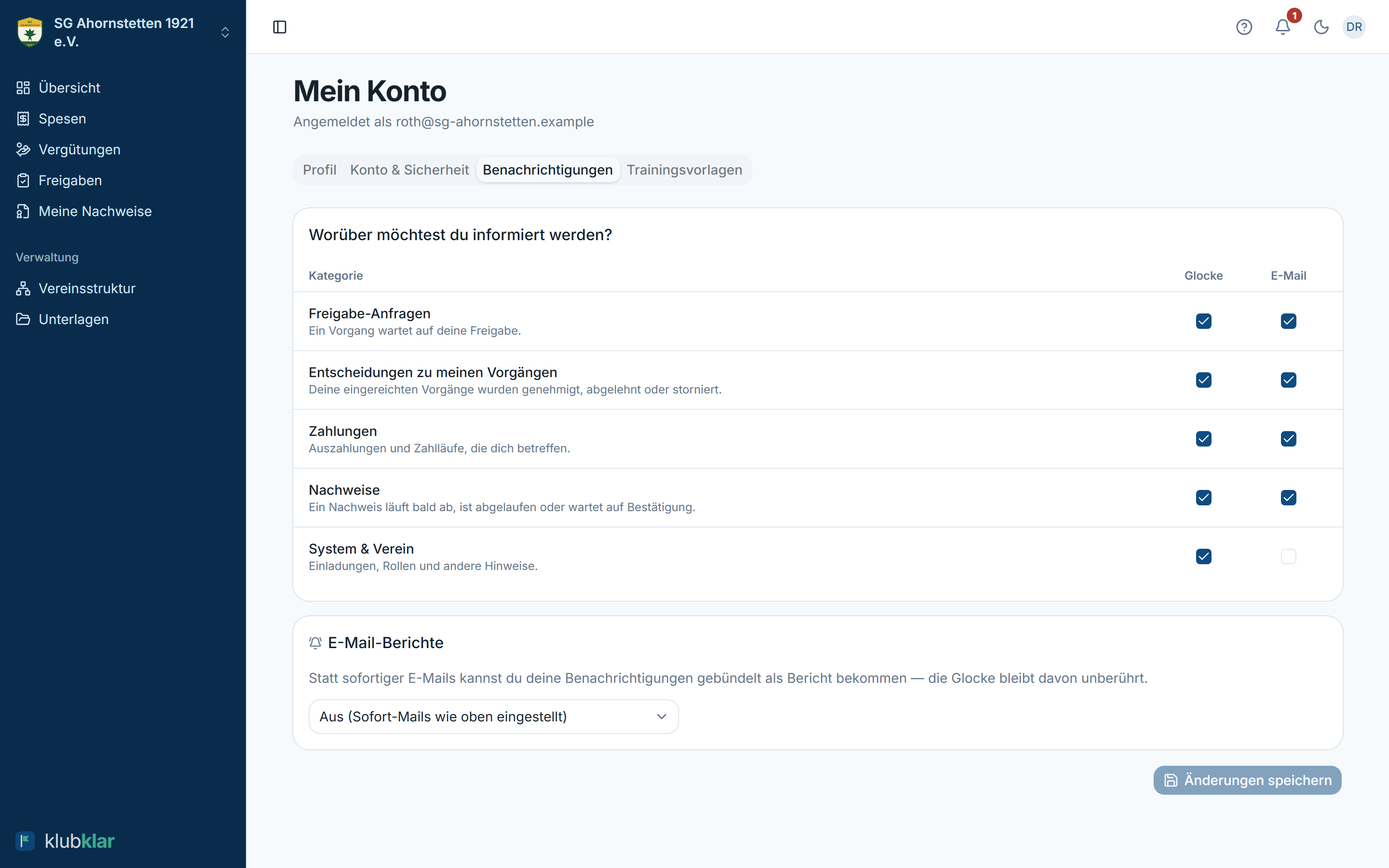Click the Übersicht dashboard icon
The height and width of the screenshot is (868, 1389).
23,88
